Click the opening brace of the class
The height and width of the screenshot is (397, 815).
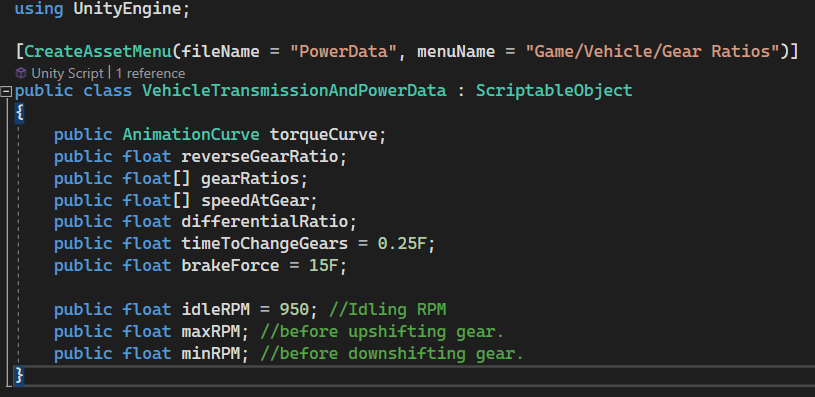(x=19, y=112)
